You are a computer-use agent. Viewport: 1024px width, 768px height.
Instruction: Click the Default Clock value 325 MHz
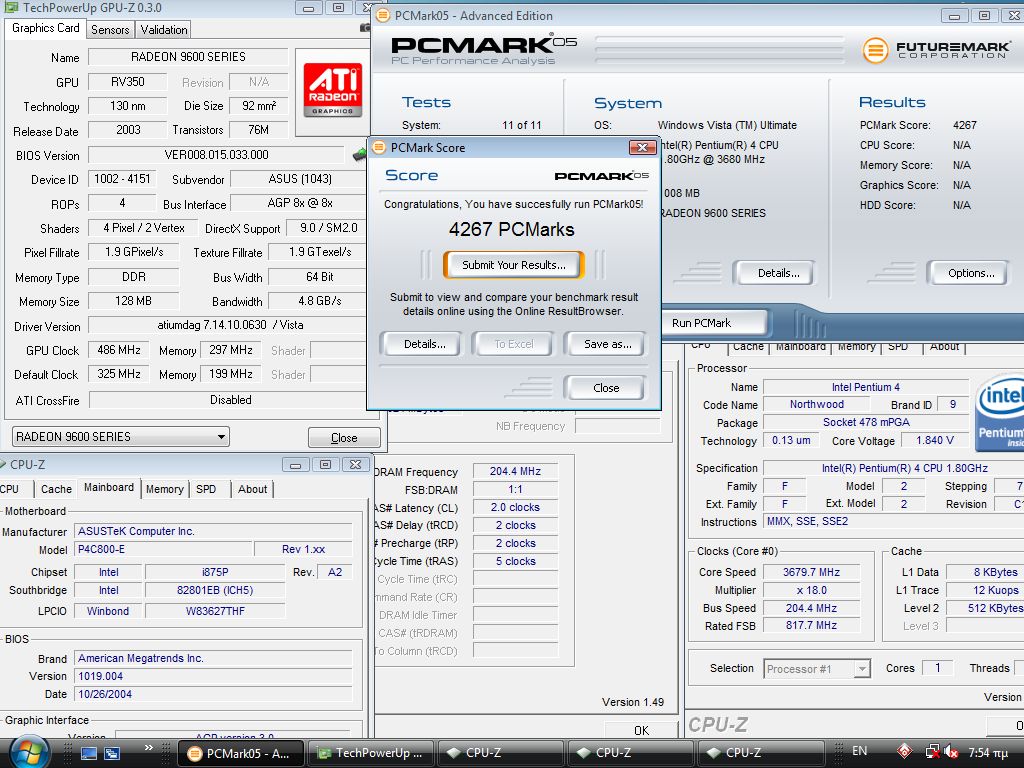(119, 374)
